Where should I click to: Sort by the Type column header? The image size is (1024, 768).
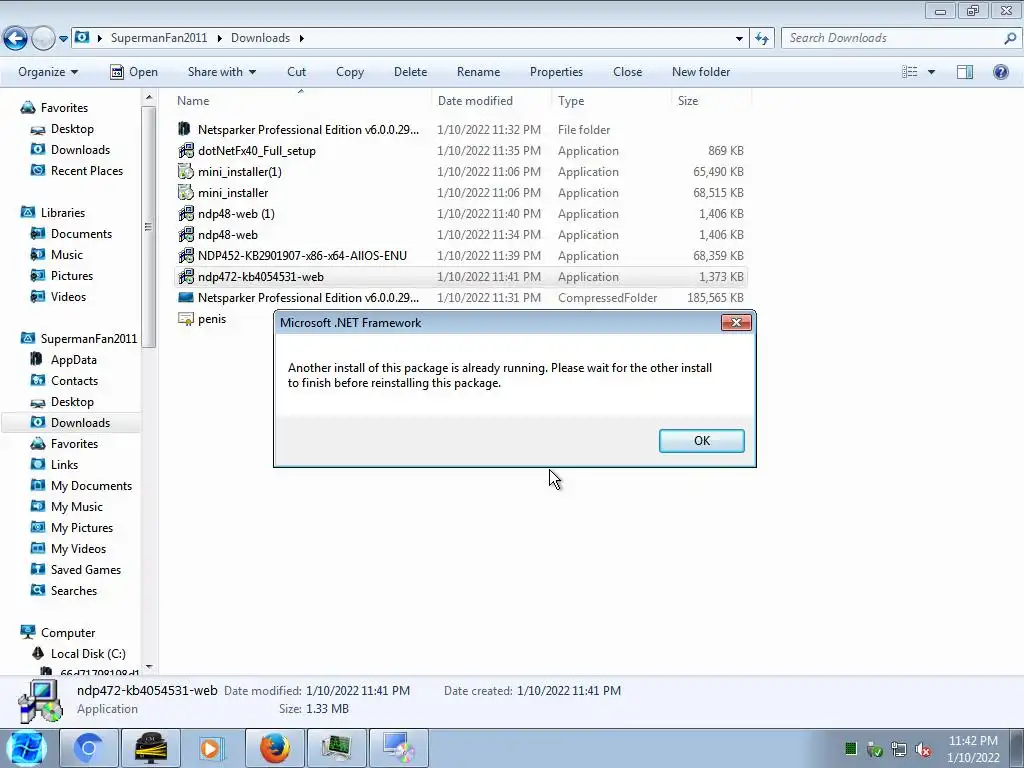[571, 101]
